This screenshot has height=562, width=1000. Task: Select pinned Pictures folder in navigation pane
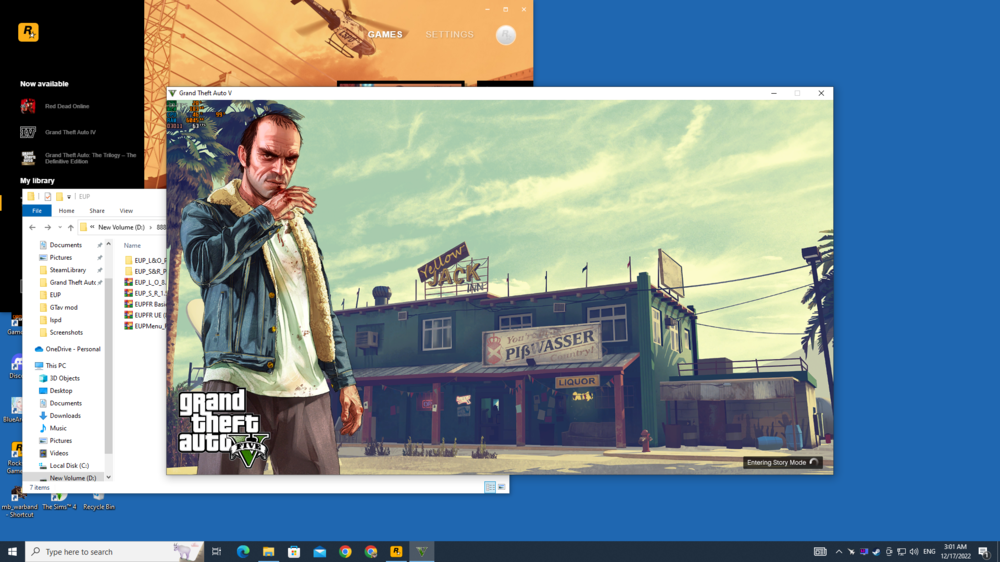(61, 258)
